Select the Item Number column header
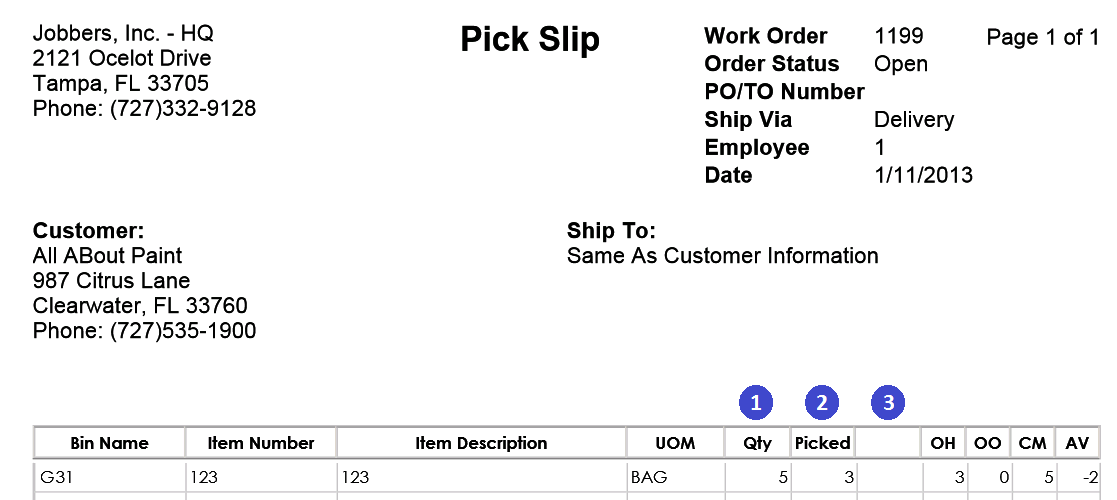 (261, 443)
